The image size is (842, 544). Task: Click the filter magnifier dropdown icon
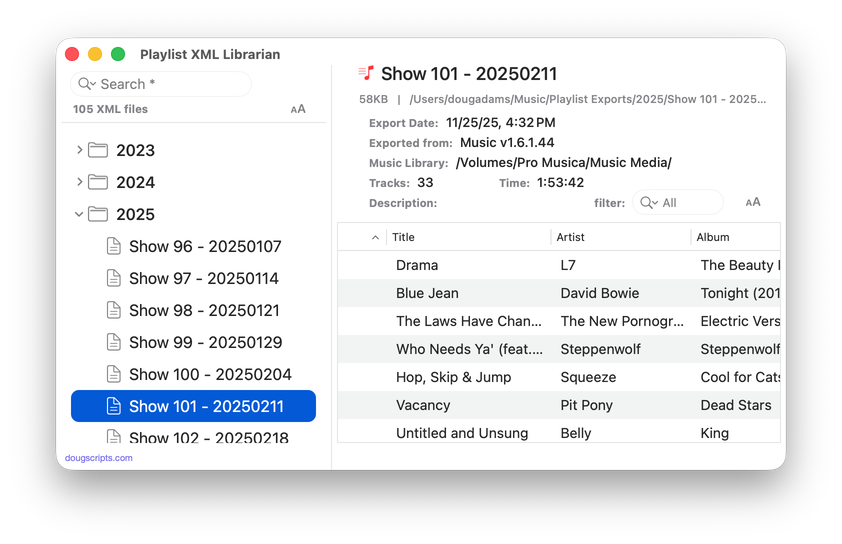point(649,202)
